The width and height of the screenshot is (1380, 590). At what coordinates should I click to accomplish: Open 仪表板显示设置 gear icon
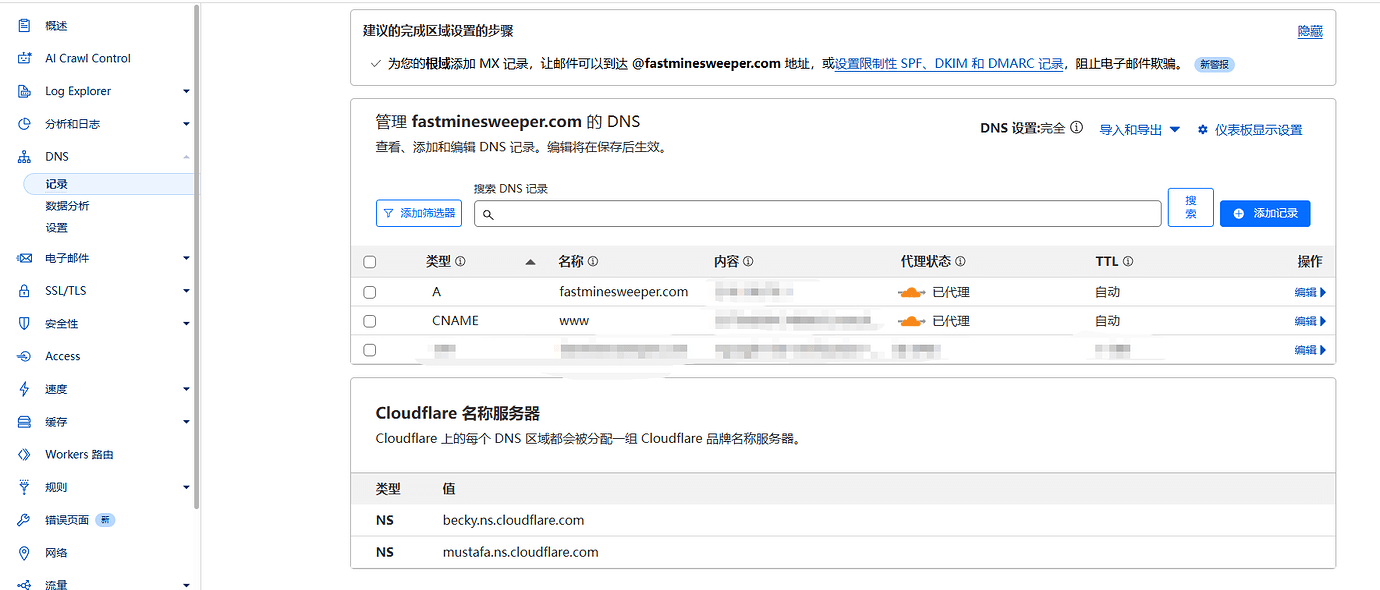(1202, 129)
